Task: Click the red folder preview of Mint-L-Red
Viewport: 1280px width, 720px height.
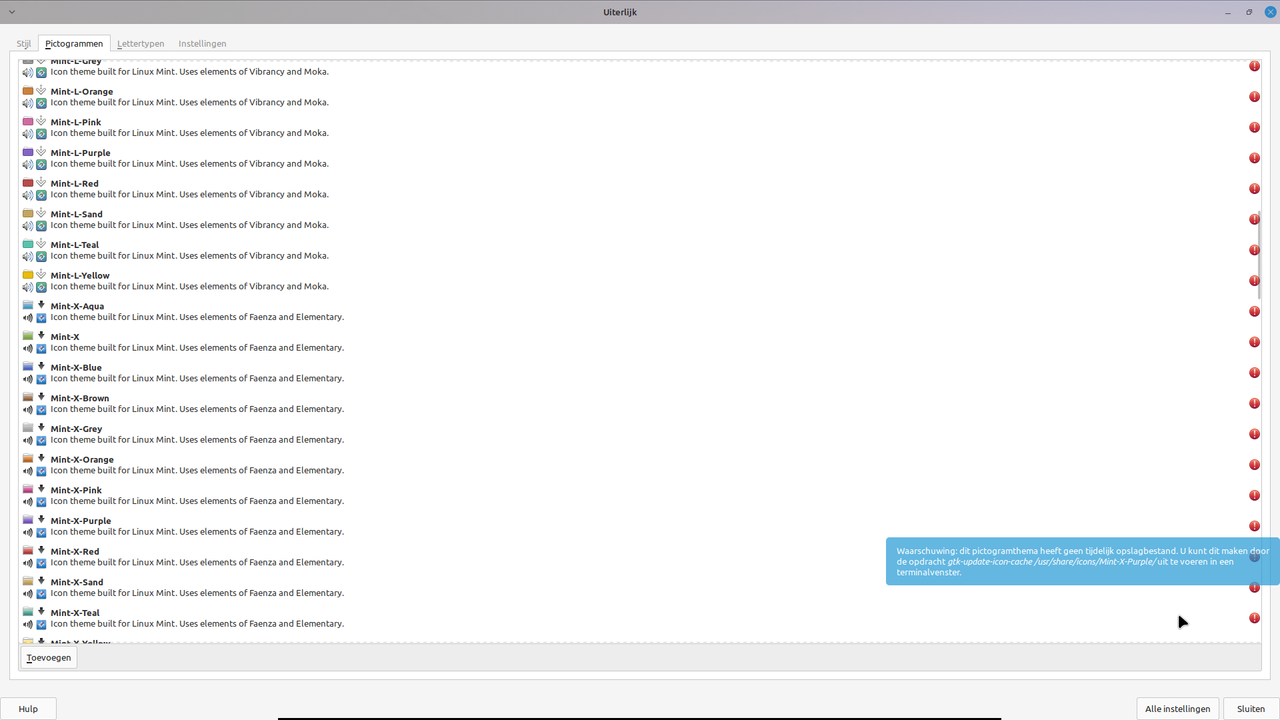Action: pyautogui.click(x=28, y=183)
